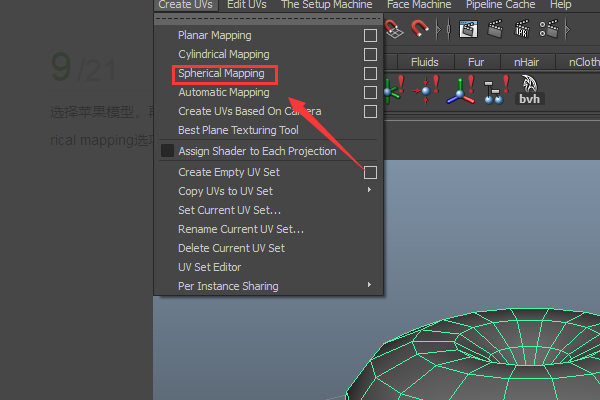Open Planar Mapping option box
Screen dimensions: 600x400
click(x=370, y=36)
